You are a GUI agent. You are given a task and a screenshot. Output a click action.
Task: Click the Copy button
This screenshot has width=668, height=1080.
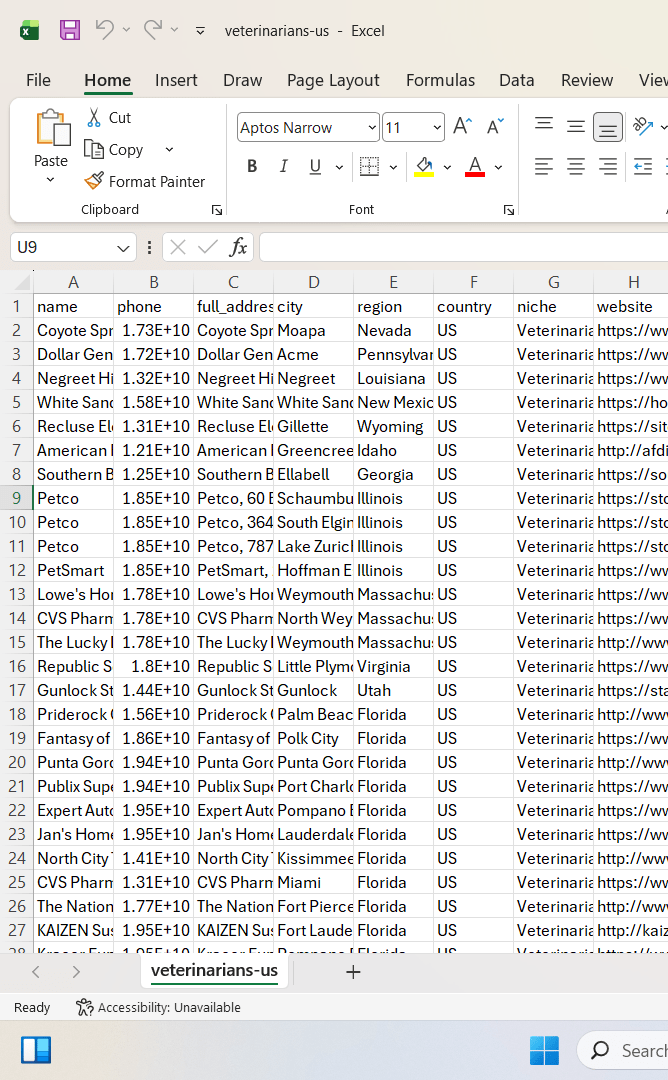[114, 149]
